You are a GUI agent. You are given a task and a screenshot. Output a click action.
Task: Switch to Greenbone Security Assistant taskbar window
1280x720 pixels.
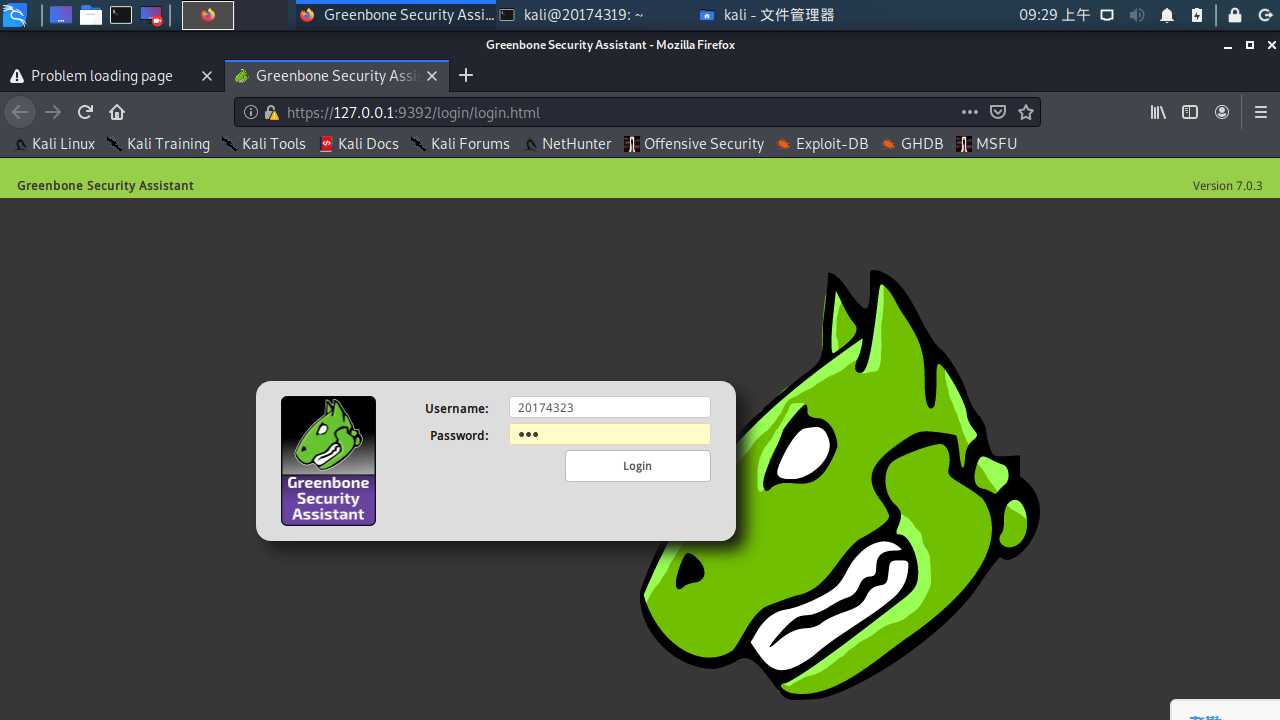point(396,15)
